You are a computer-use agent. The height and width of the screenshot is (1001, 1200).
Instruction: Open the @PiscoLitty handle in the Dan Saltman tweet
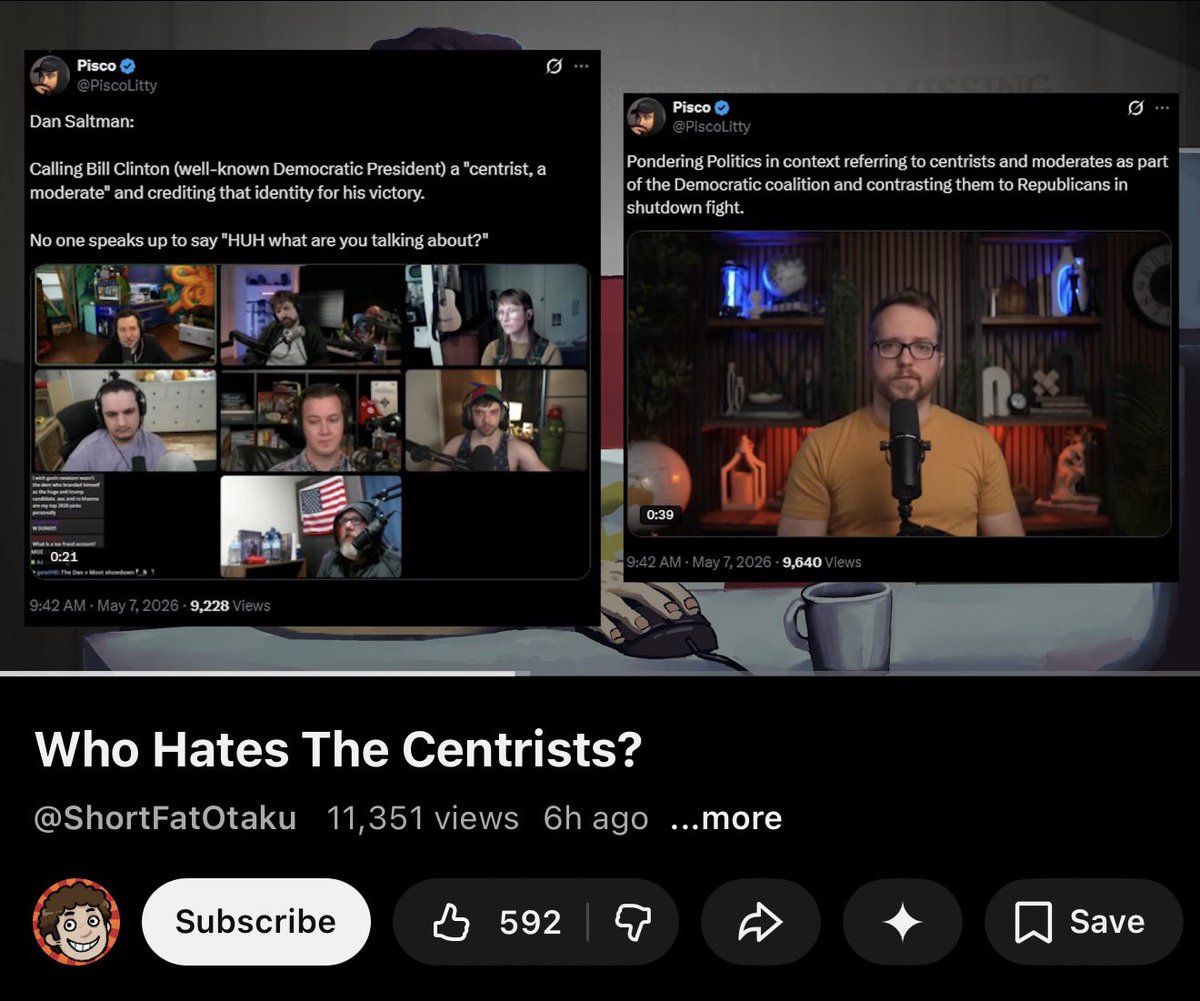point(117,85)
